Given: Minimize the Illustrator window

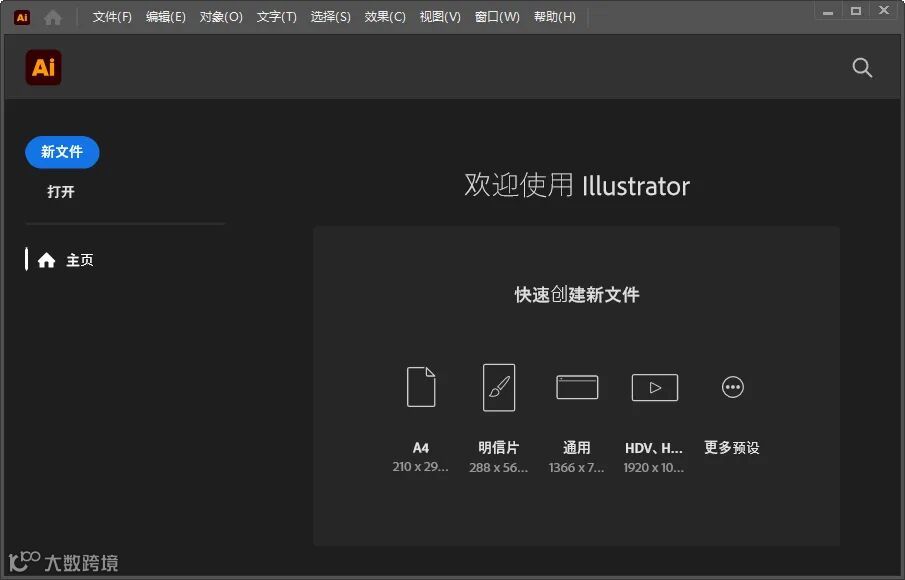Looking at the screenshot, I should [x=828, y=12].
